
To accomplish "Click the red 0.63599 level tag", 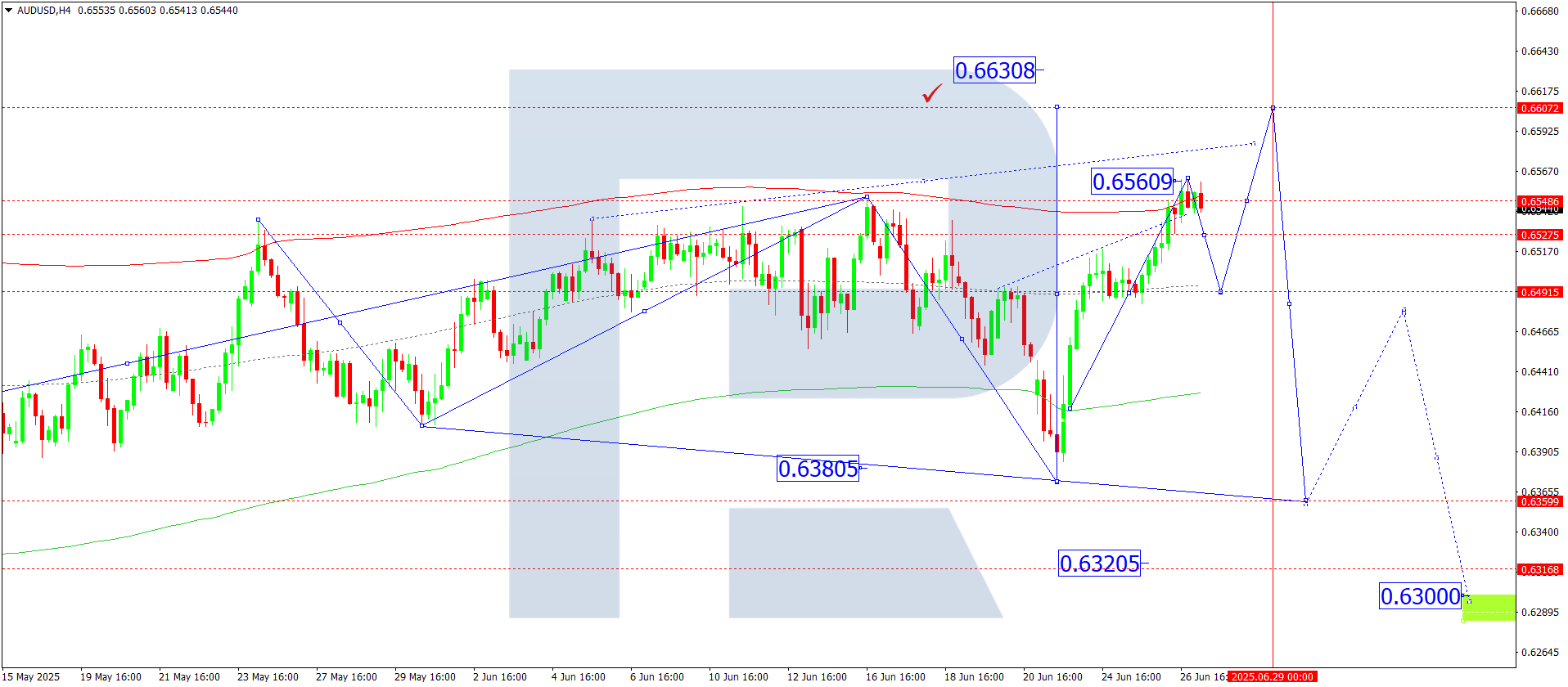I will pyautogui.click(x=1539, y=501).
